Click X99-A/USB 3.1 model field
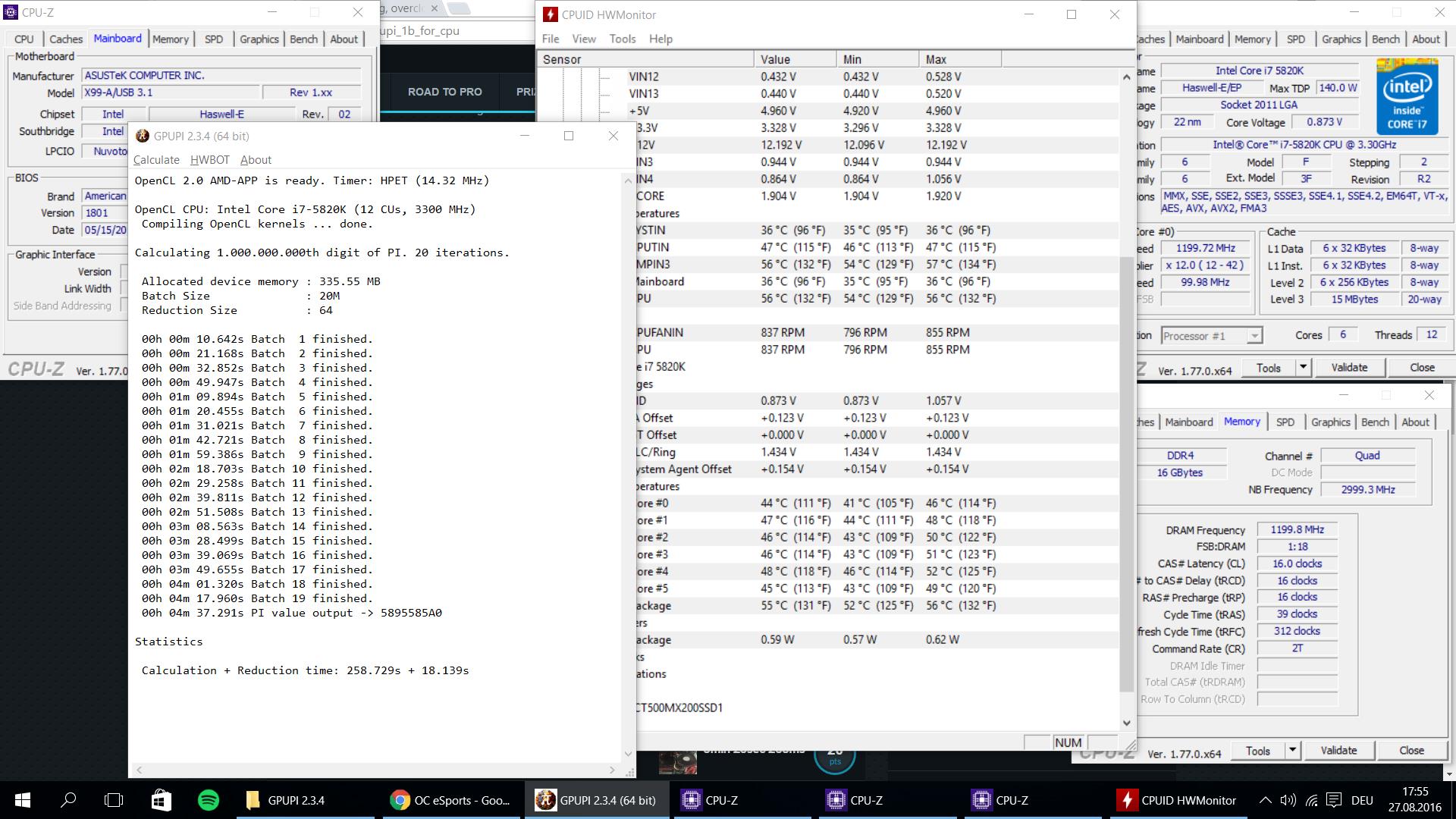Screen dimensions: 1456x819 (170, 93)
